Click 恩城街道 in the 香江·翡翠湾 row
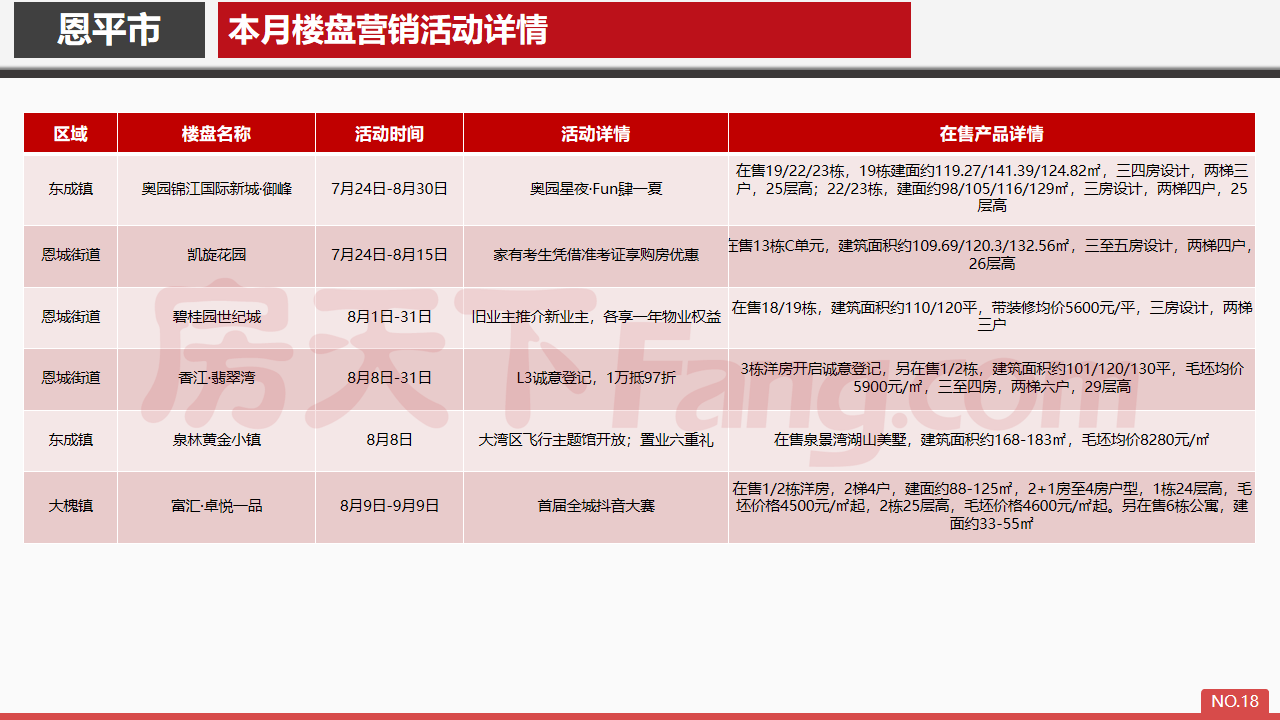 click(71, 378)
